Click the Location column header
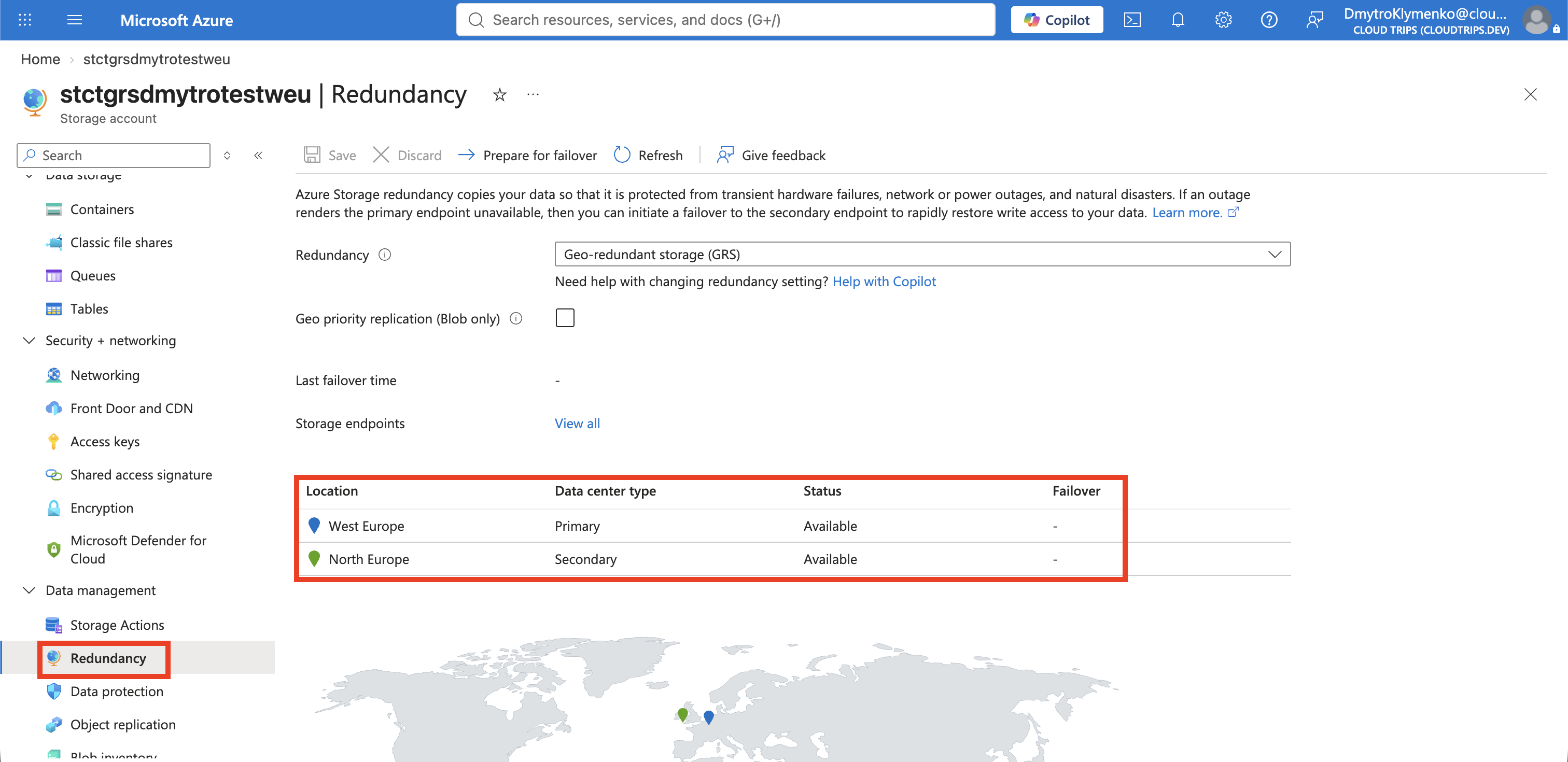 pyautogui.click(x=332, y=491)
